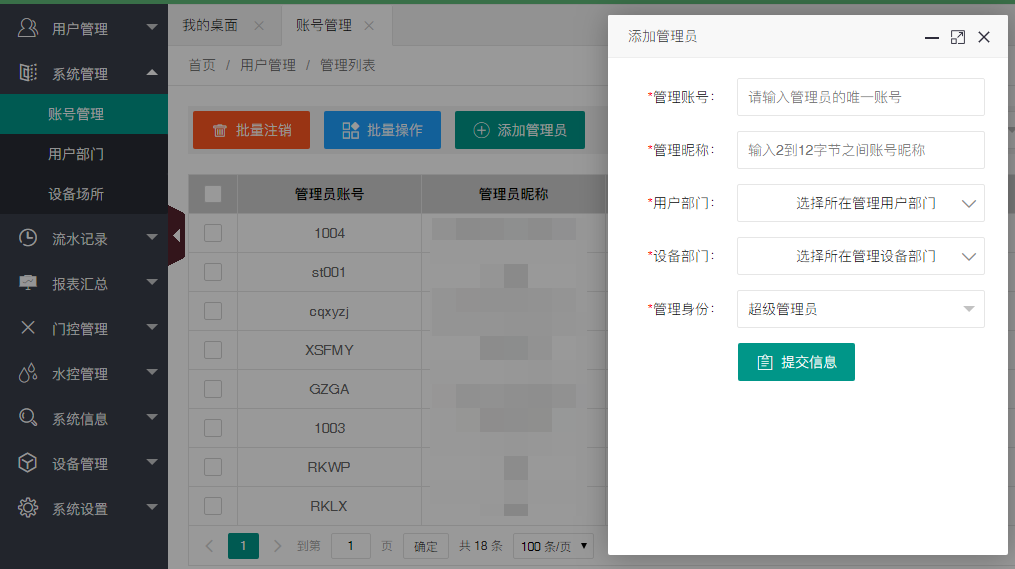Click the 门控管理 cross icon

point(28,328)
